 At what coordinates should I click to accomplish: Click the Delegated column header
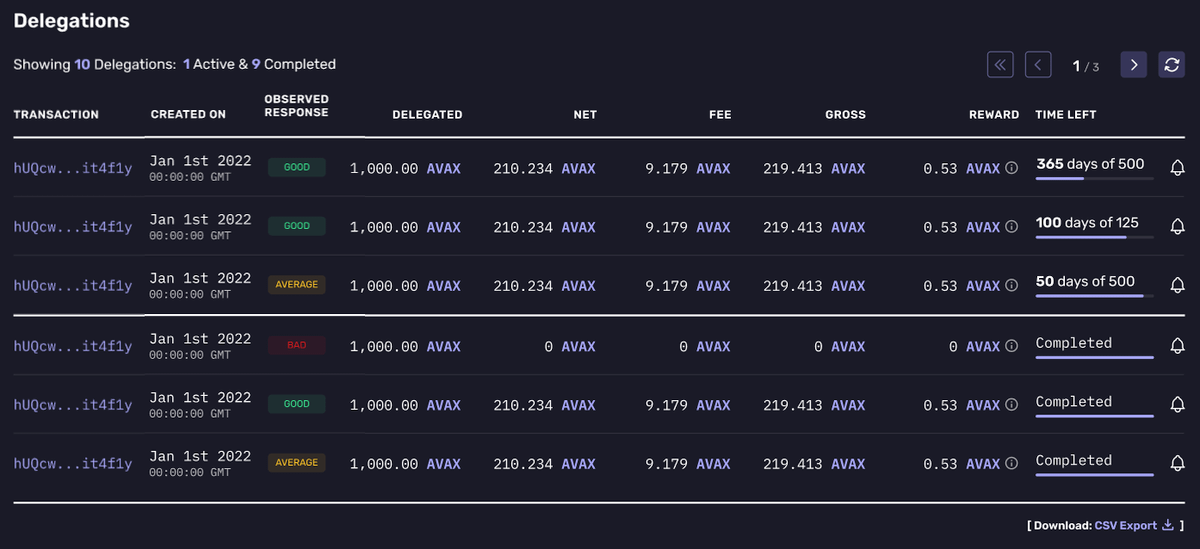[x=427, y=115]
